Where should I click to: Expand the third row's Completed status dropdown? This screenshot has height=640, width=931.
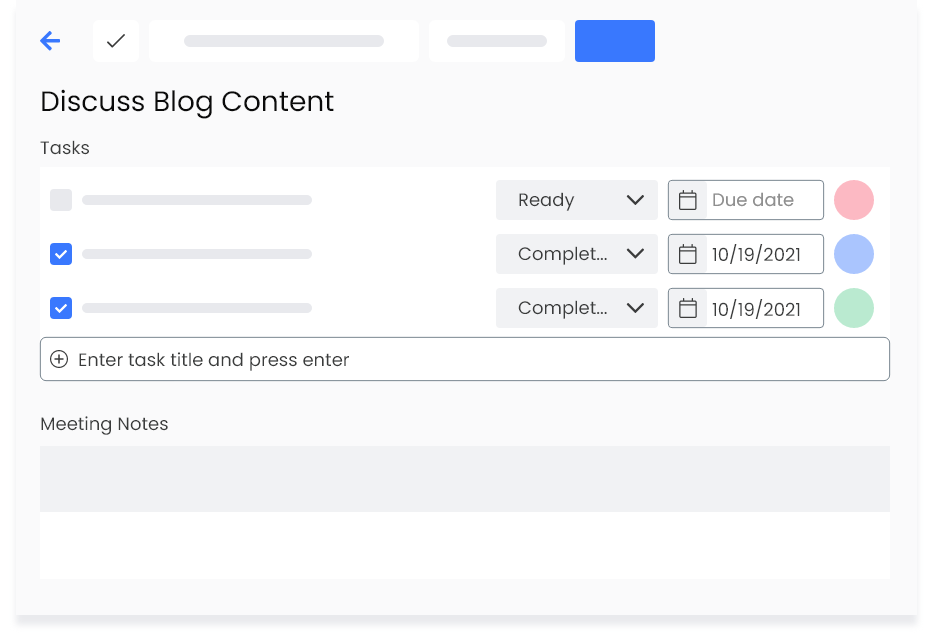pyautogui.click(x=577, y=308)
